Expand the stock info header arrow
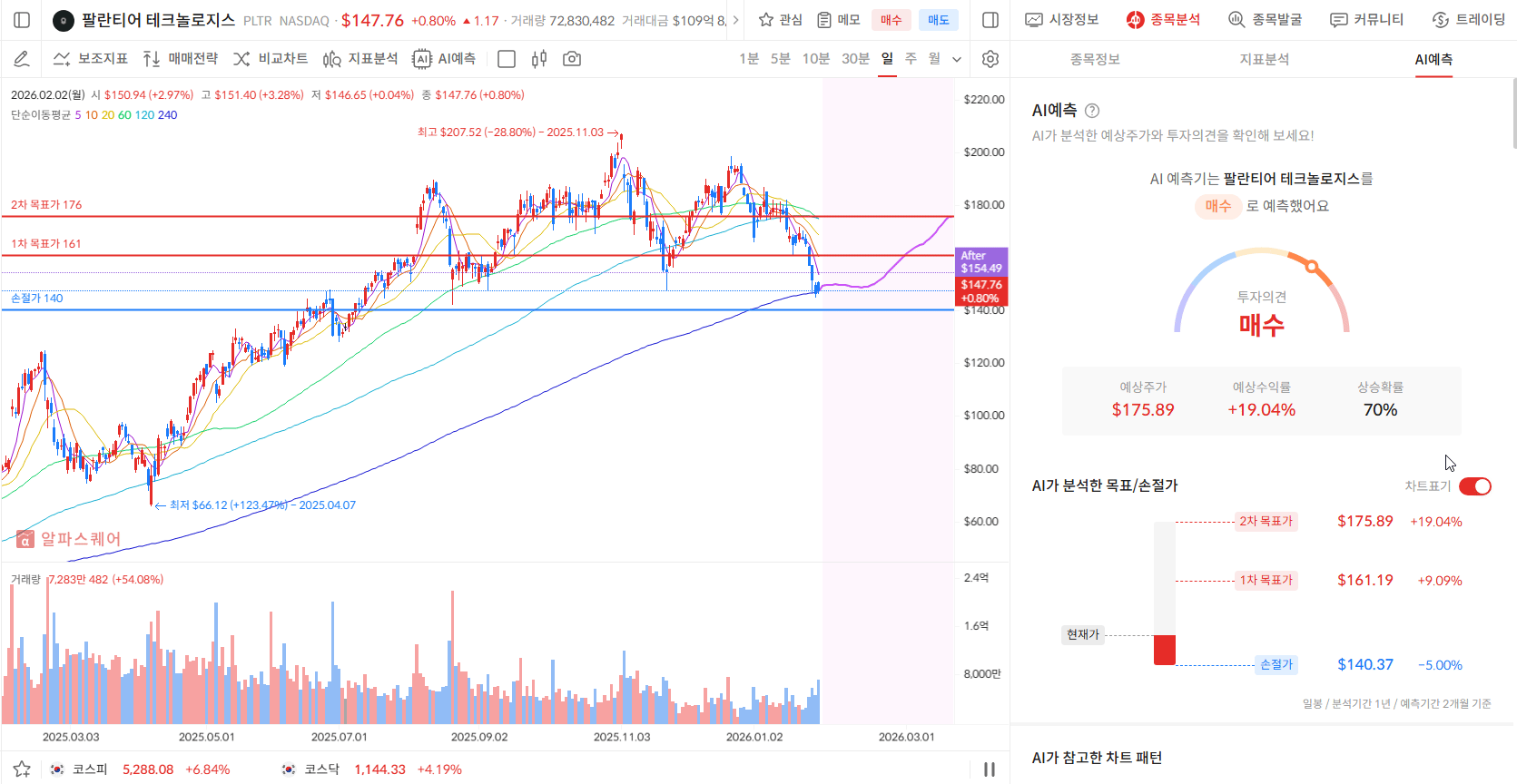 coord(735,20)
